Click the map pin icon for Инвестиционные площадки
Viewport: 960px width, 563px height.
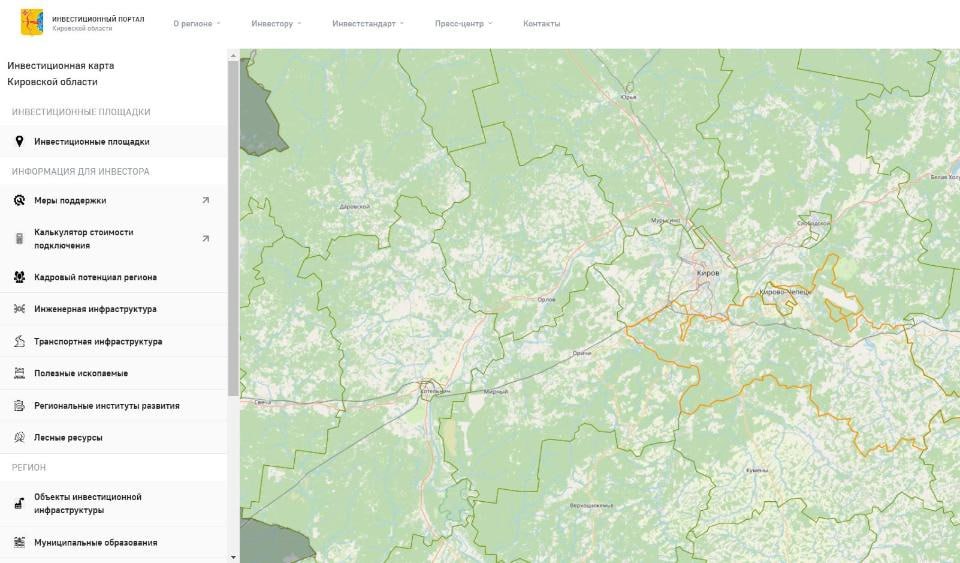(x=19, y=142)
